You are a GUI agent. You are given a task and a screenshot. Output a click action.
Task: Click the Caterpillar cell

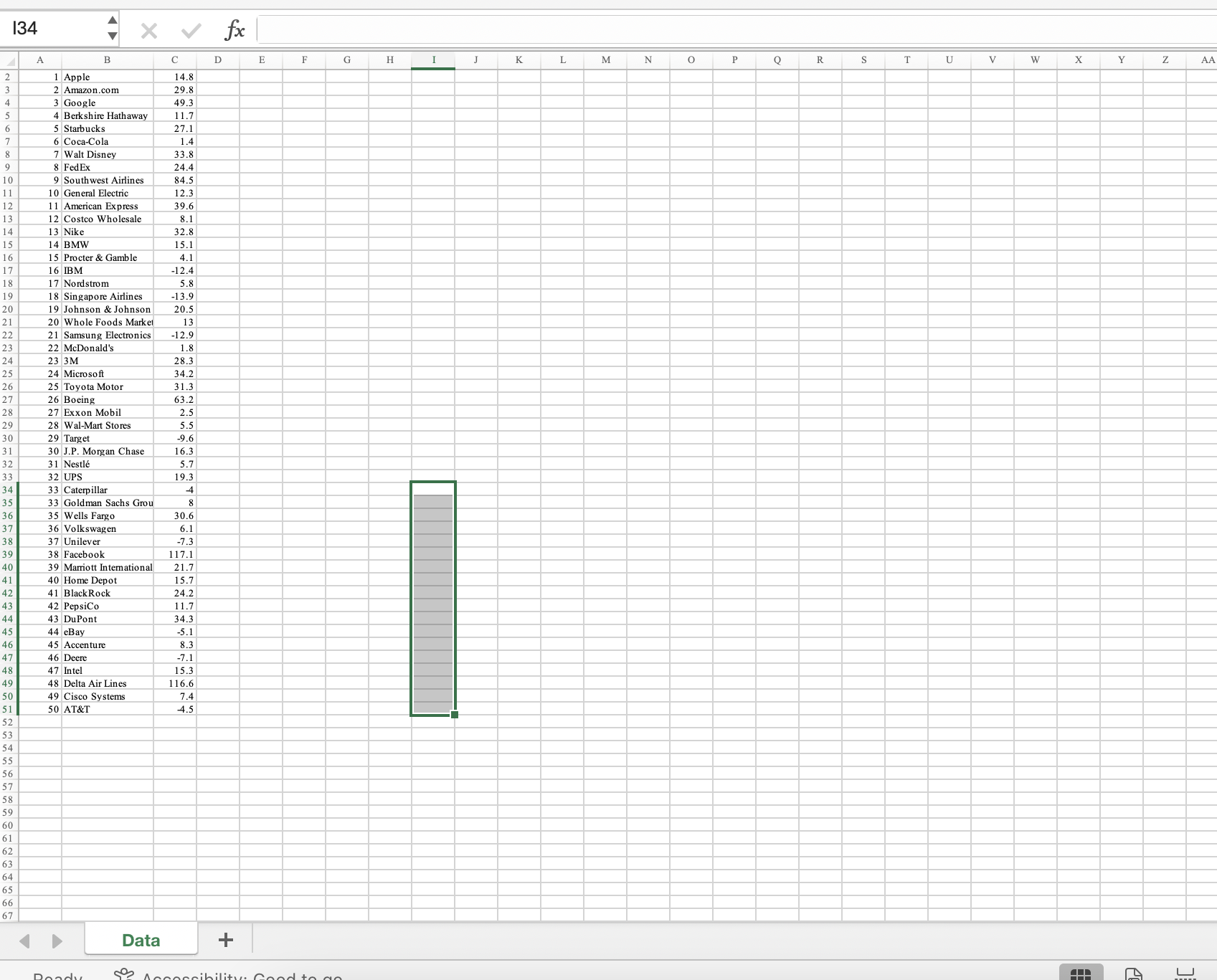pyautogui.click(x=108, y=490)
